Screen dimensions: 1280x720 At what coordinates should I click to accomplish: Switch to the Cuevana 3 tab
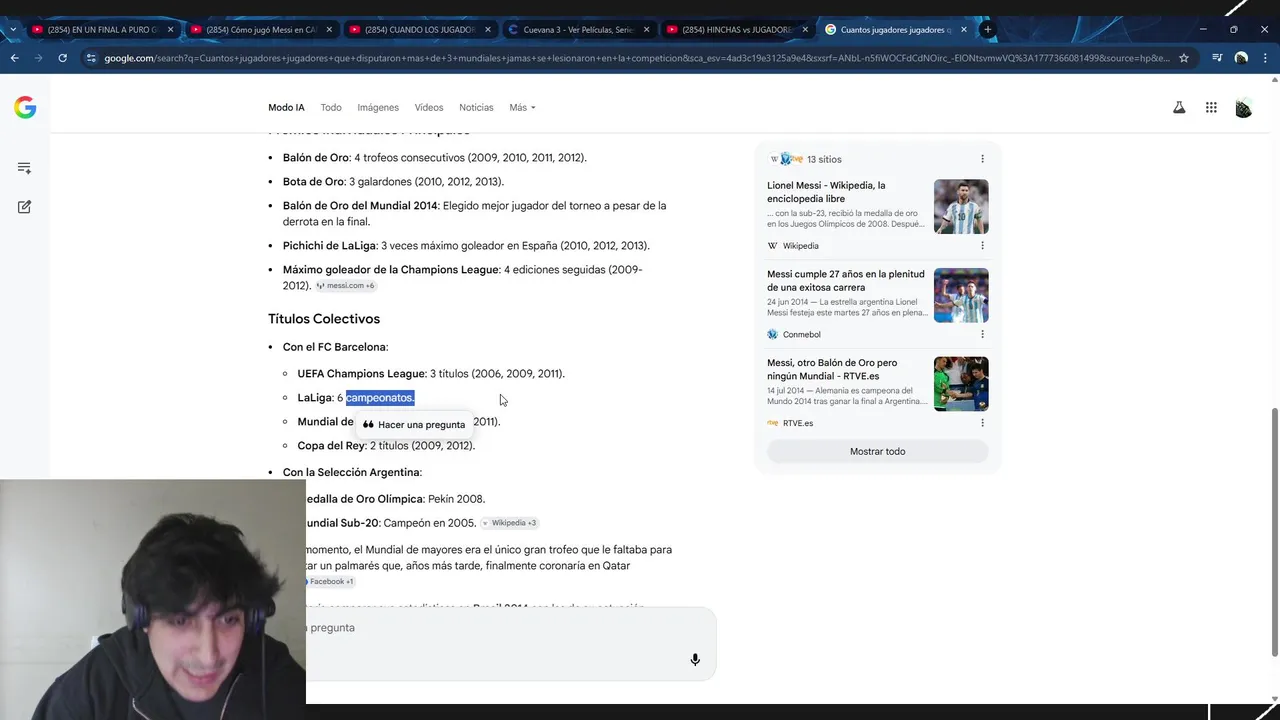pyautogui.click(x=578, y=30)
